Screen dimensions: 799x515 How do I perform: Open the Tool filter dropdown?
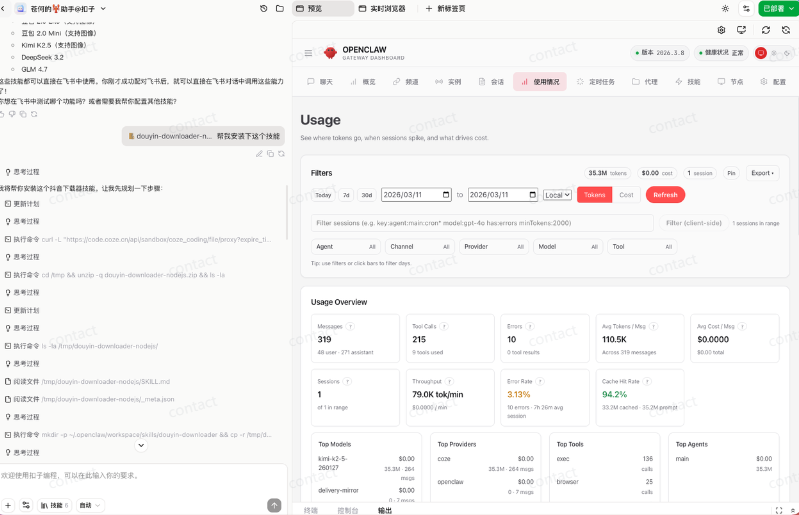tap(642, 247)
